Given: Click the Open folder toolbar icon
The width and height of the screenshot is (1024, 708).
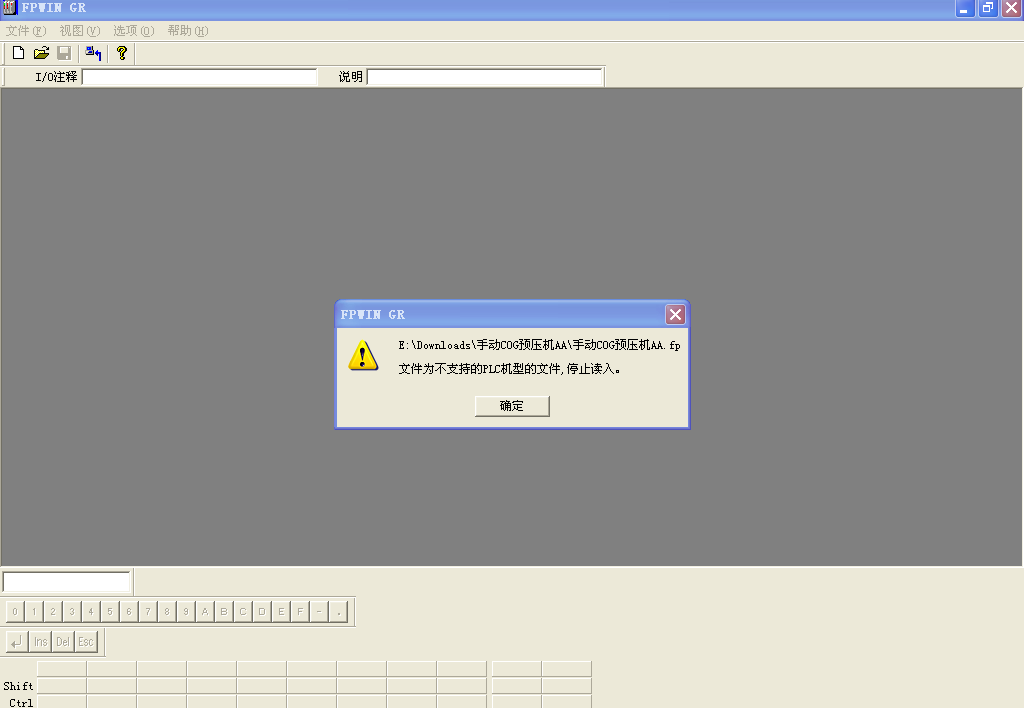Looking at the screenshot, I should click(41, 53).
